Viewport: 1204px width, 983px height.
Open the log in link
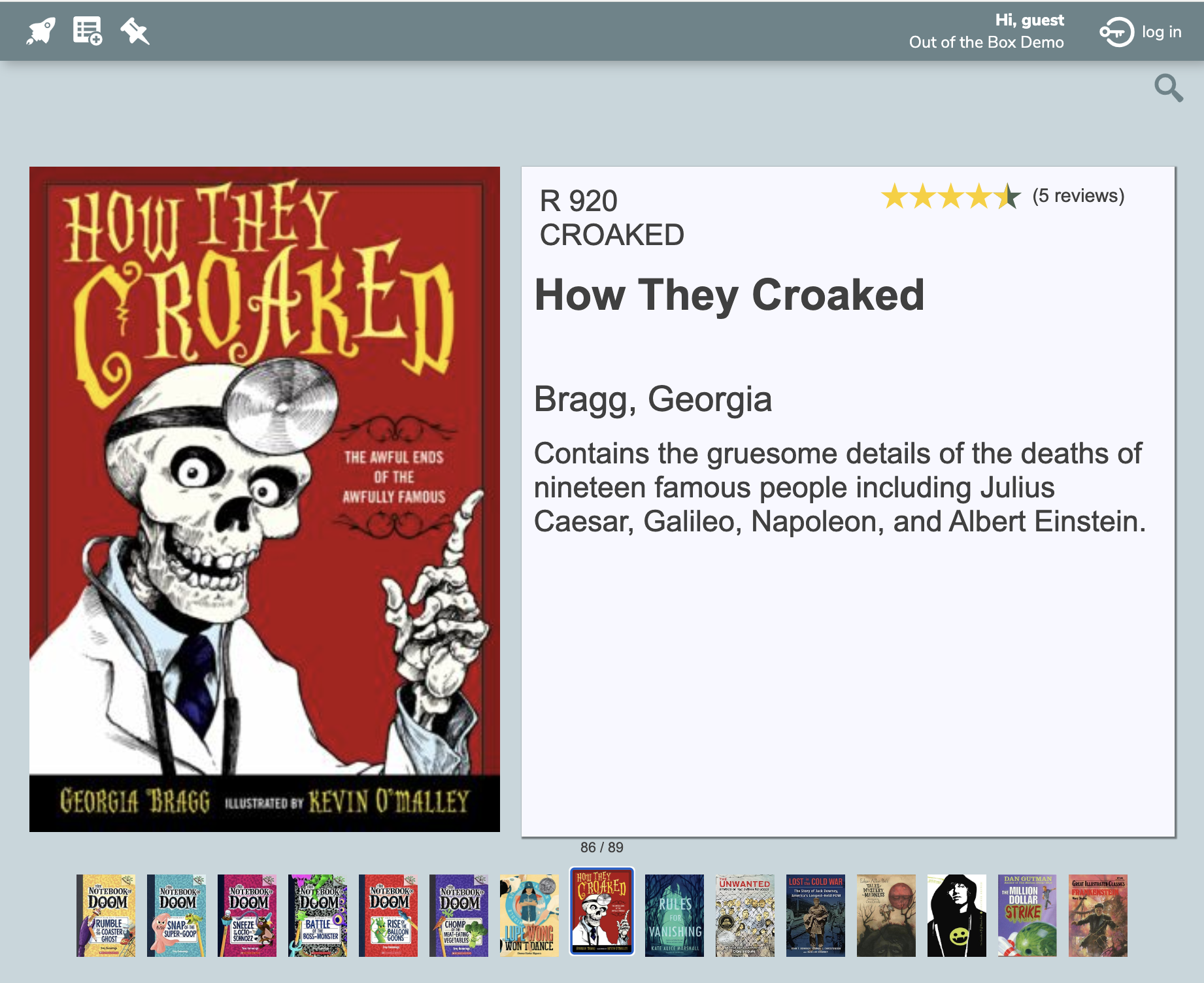[x=1162, y=31]
